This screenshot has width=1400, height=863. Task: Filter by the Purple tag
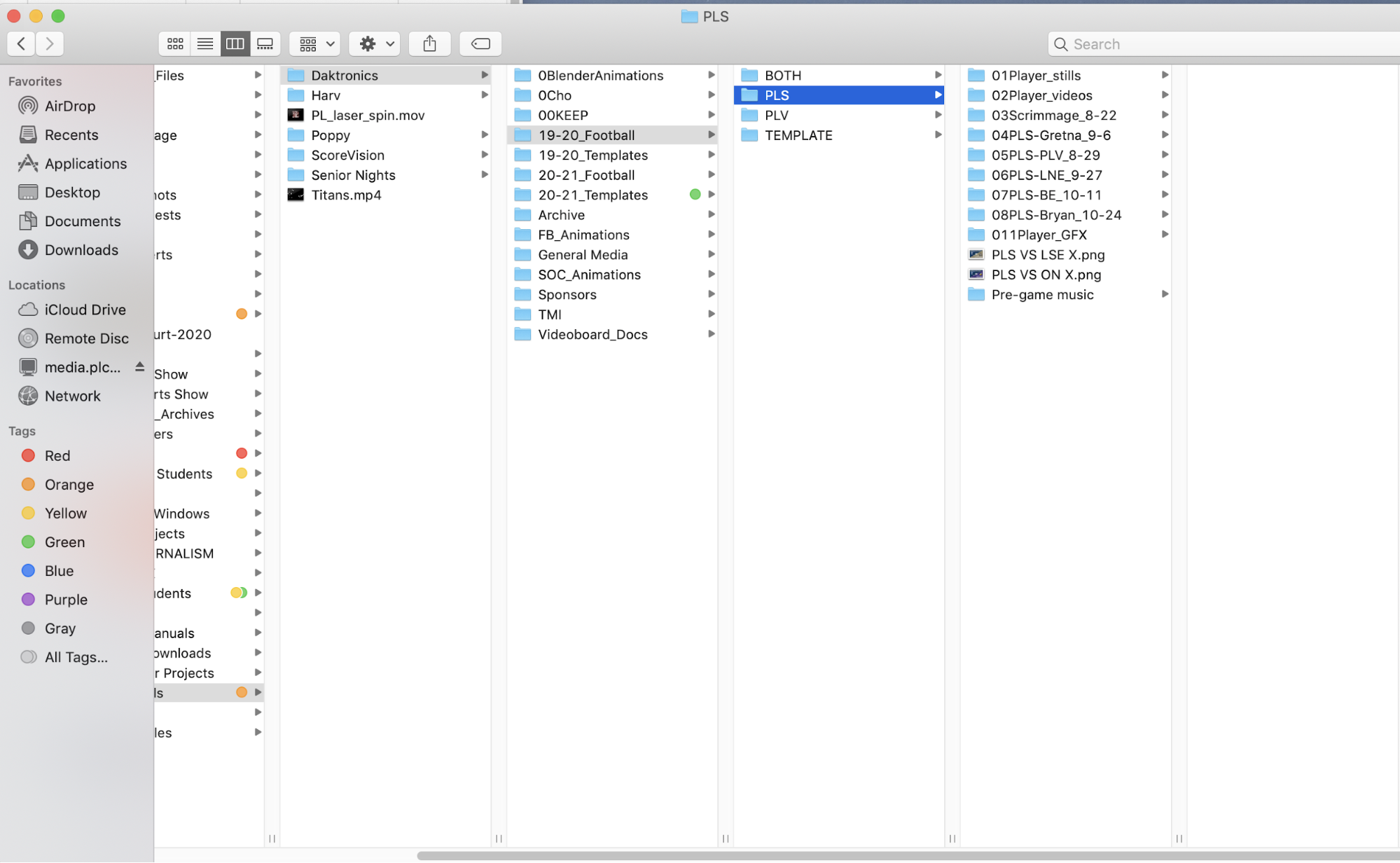[x=66, y=600]
